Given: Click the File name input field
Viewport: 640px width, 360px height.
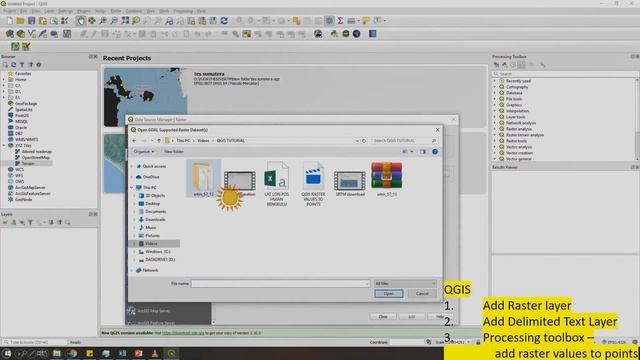Looking at the screenshot, I should point(280,284).
